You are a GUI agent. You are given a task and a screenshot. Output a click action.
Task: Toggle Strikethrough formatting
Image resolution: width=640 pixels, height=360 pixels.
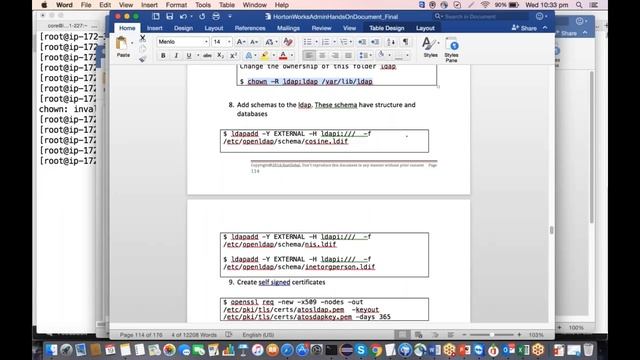point(207,56)
